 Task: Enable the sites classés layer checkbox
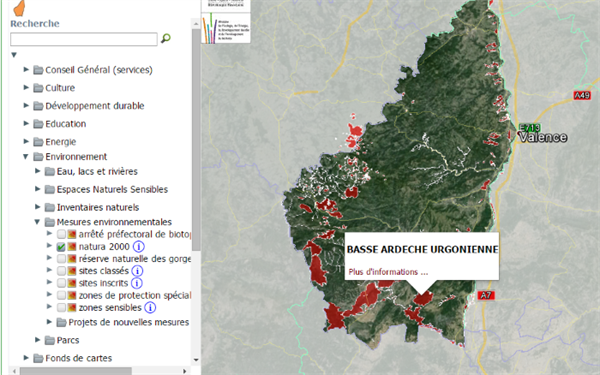coord(61,271)
